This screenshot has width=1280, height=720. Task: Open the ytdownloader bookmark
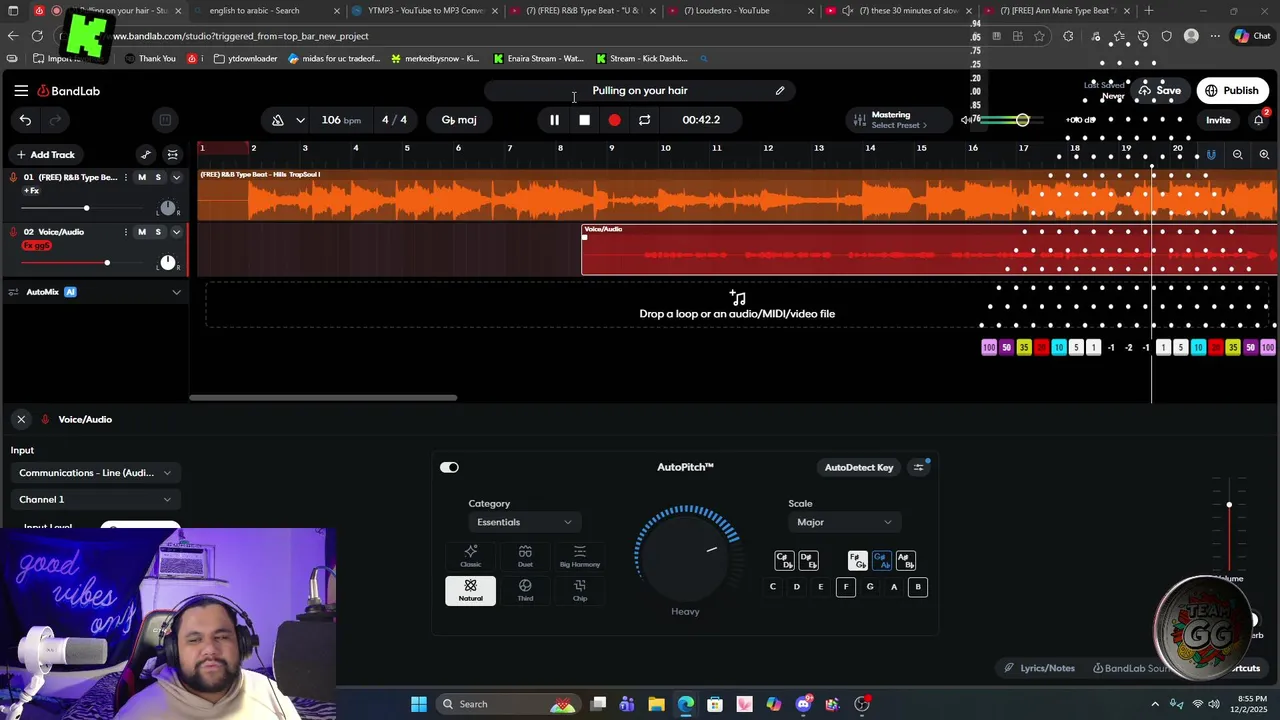(244, 59)
